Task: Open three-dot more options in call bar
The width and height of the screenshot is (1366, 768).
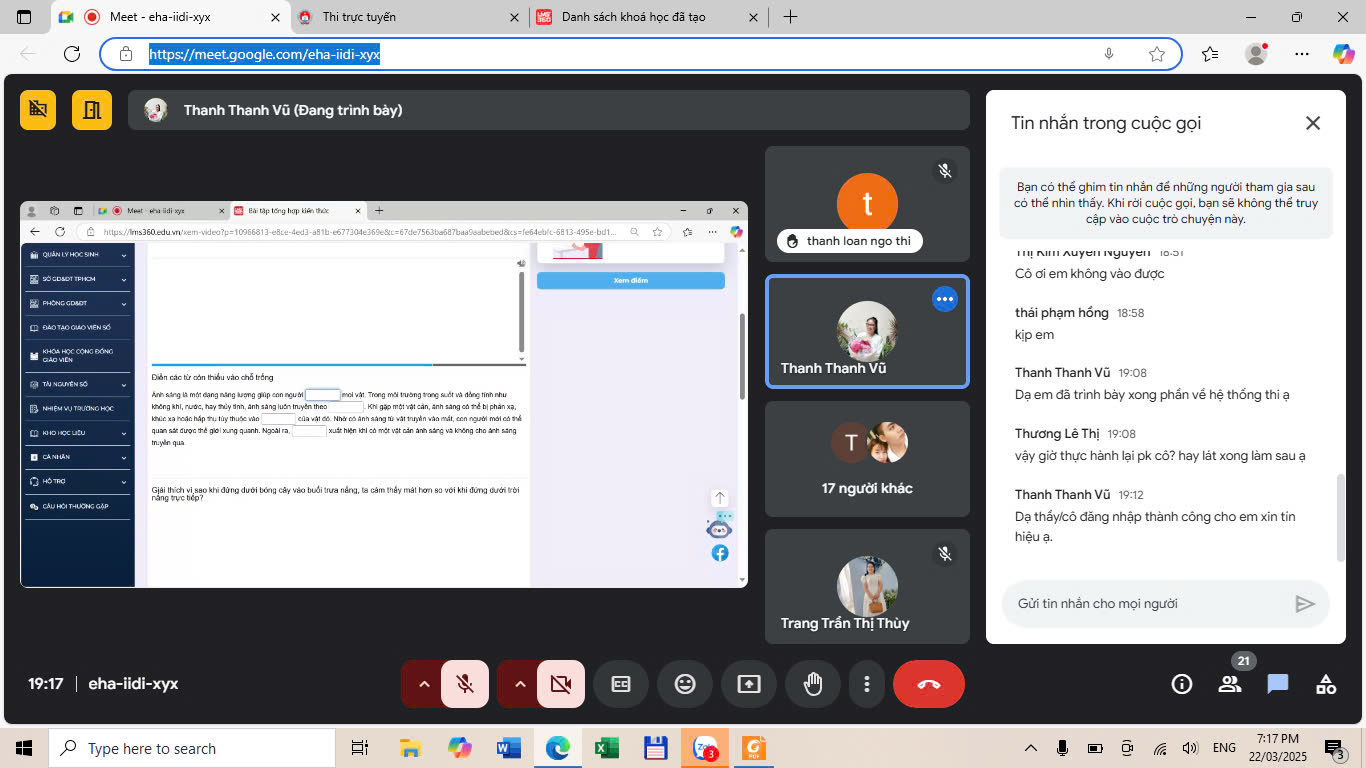Action: coord(866,684)
